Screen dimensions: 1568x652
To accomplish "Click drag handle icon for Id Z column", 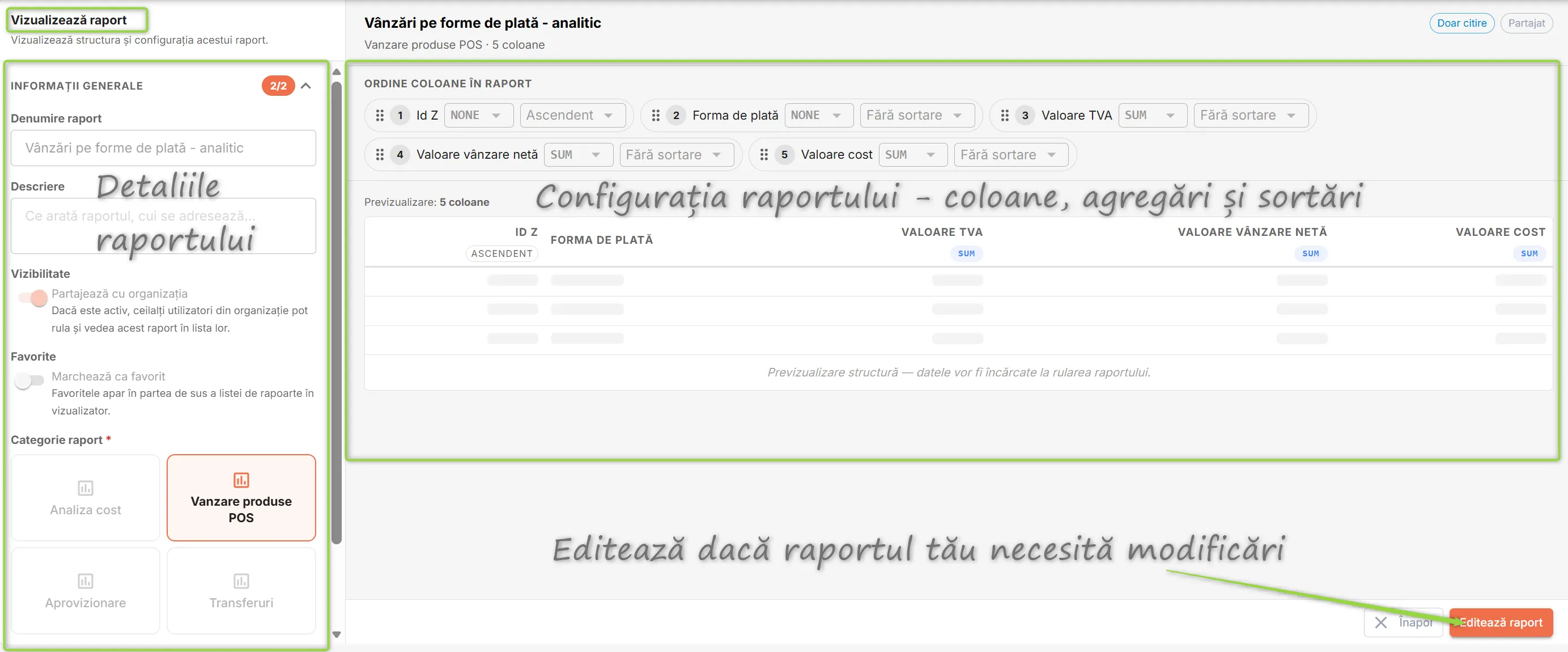I will point(380,115).
